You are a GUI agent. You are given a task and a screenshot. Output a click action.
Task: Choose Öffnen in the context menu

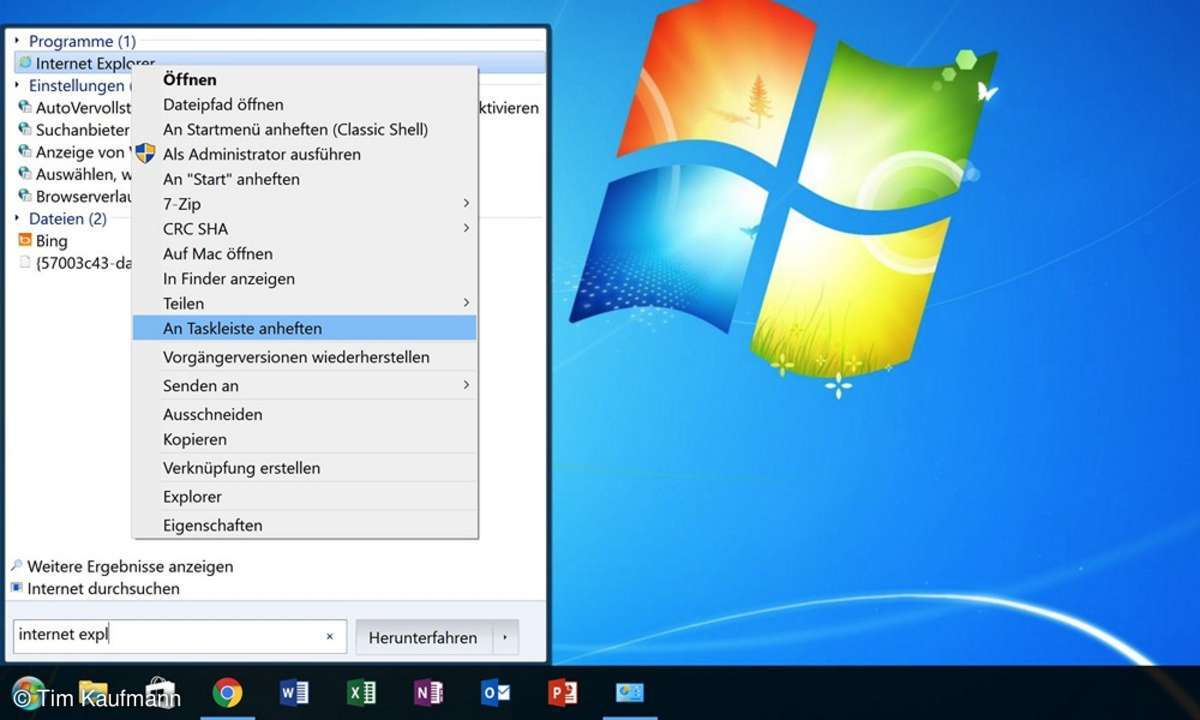305,79
